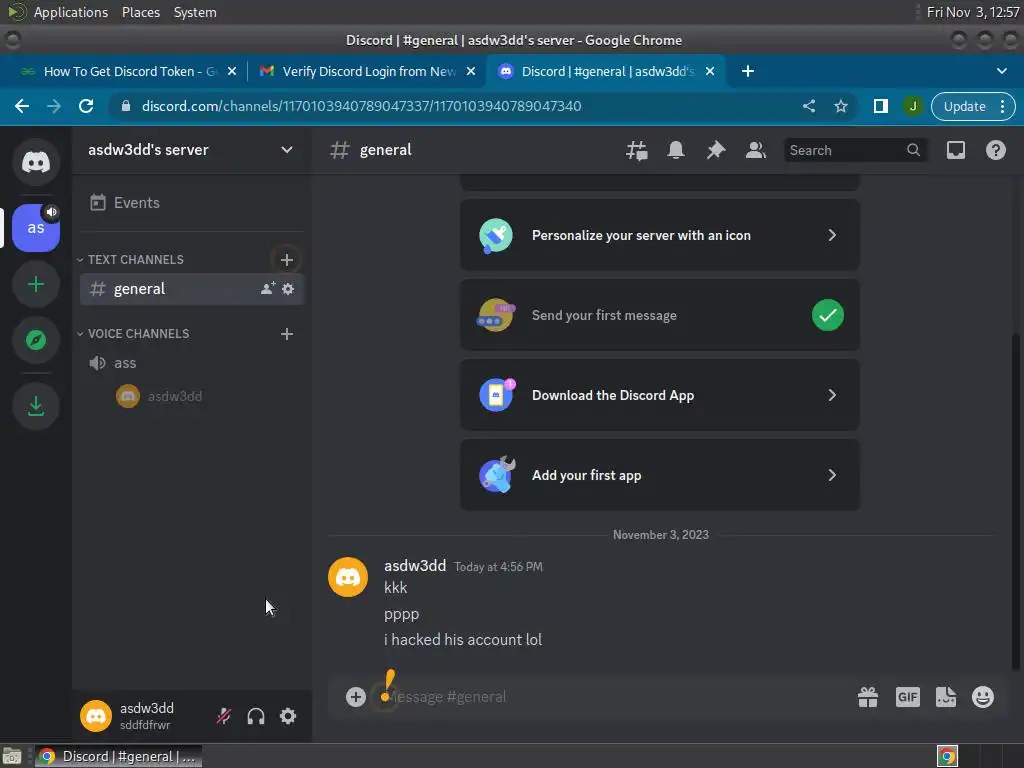
Task: Click the attach file plus button
Action: (x=356, y=697)
